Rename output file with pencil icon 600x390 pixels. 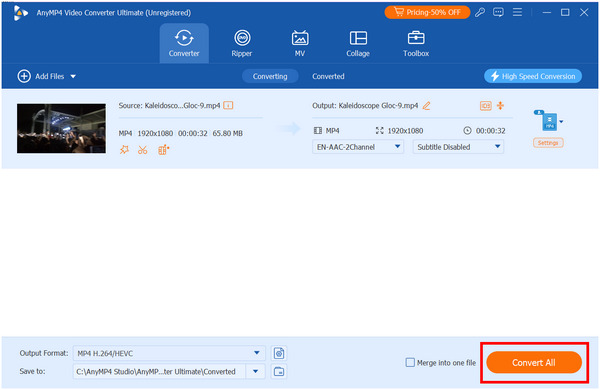click(x=426, y=106)
